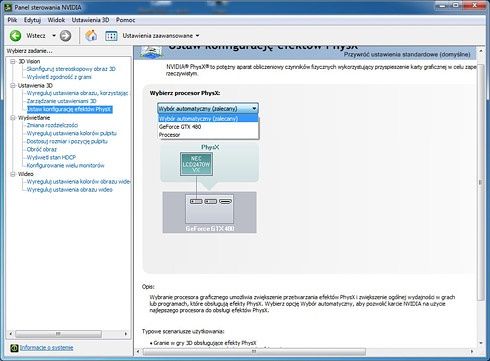
Task: Select GeForce GTX 480 option
Action: (x=208, y=127)
